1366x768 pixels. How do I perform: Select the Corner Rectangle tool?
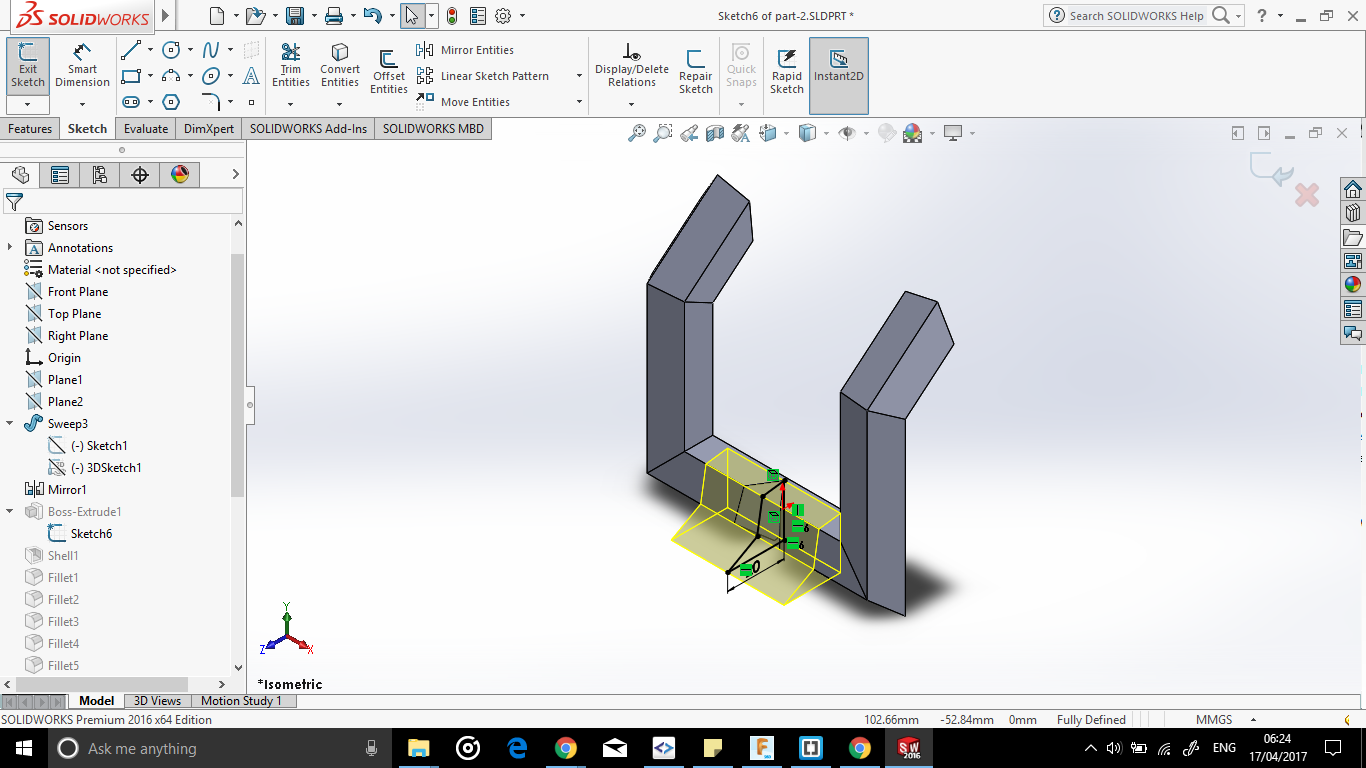[130, 76]
